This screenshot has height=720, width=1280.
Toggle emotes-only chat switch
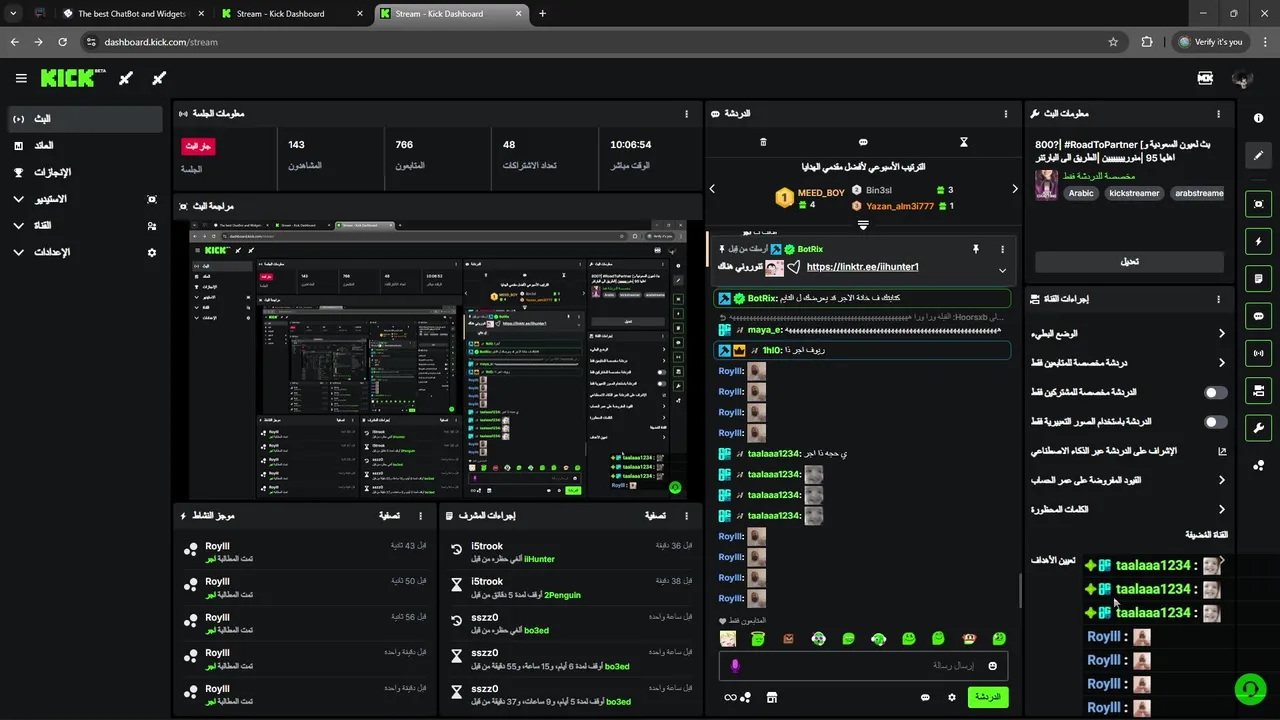[x=1215, y=422]
